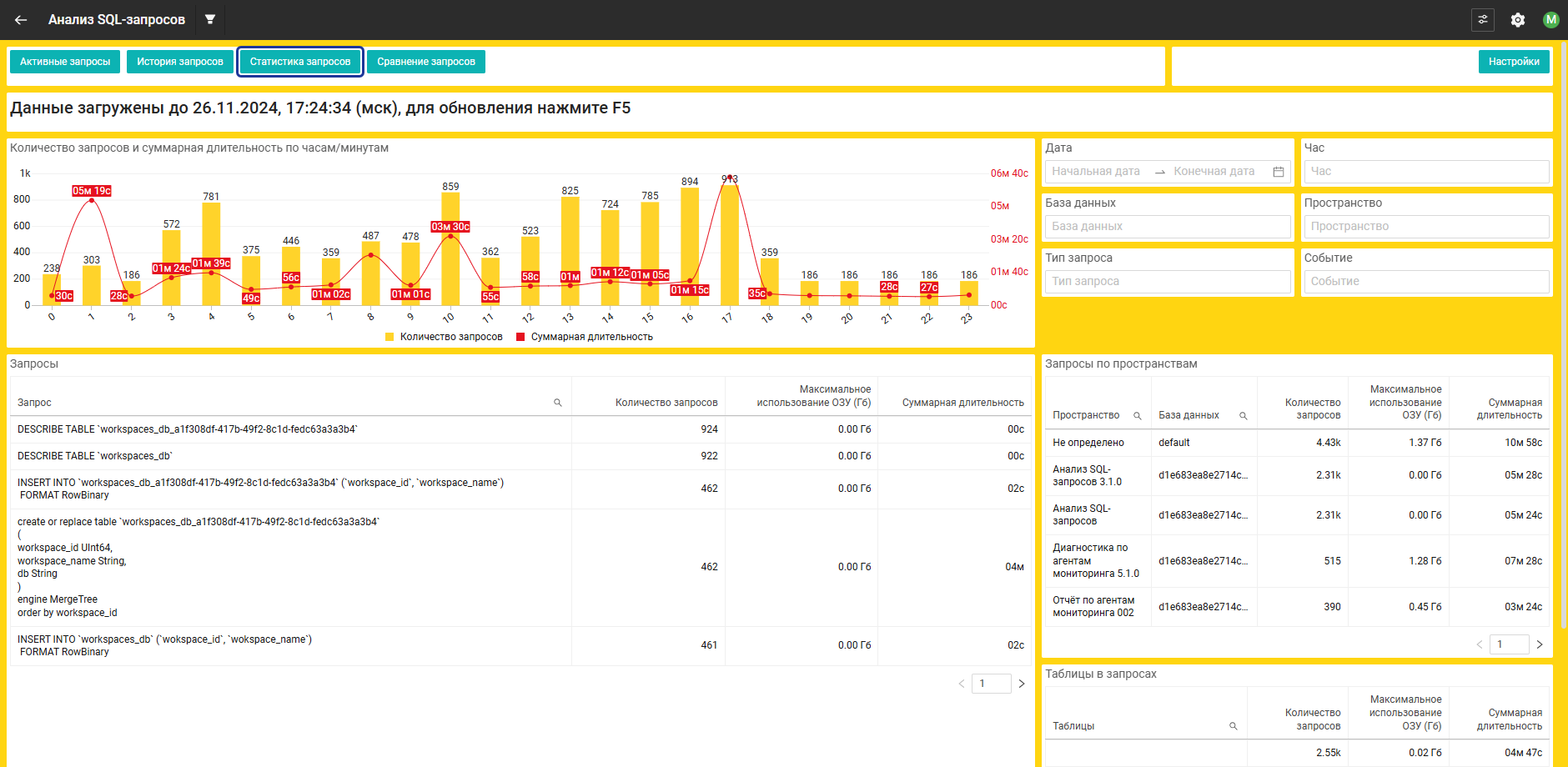This screenshot has width=1568, height=767.
Task: Go to next page in Запросы table
Action: click(x=1022, y=684)
